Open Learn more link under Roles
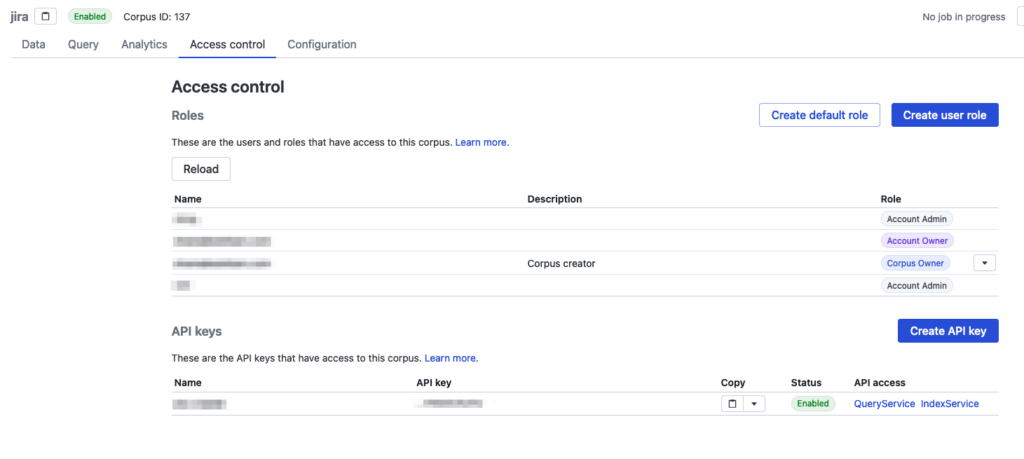1024x459 pixels. point(482,143)
